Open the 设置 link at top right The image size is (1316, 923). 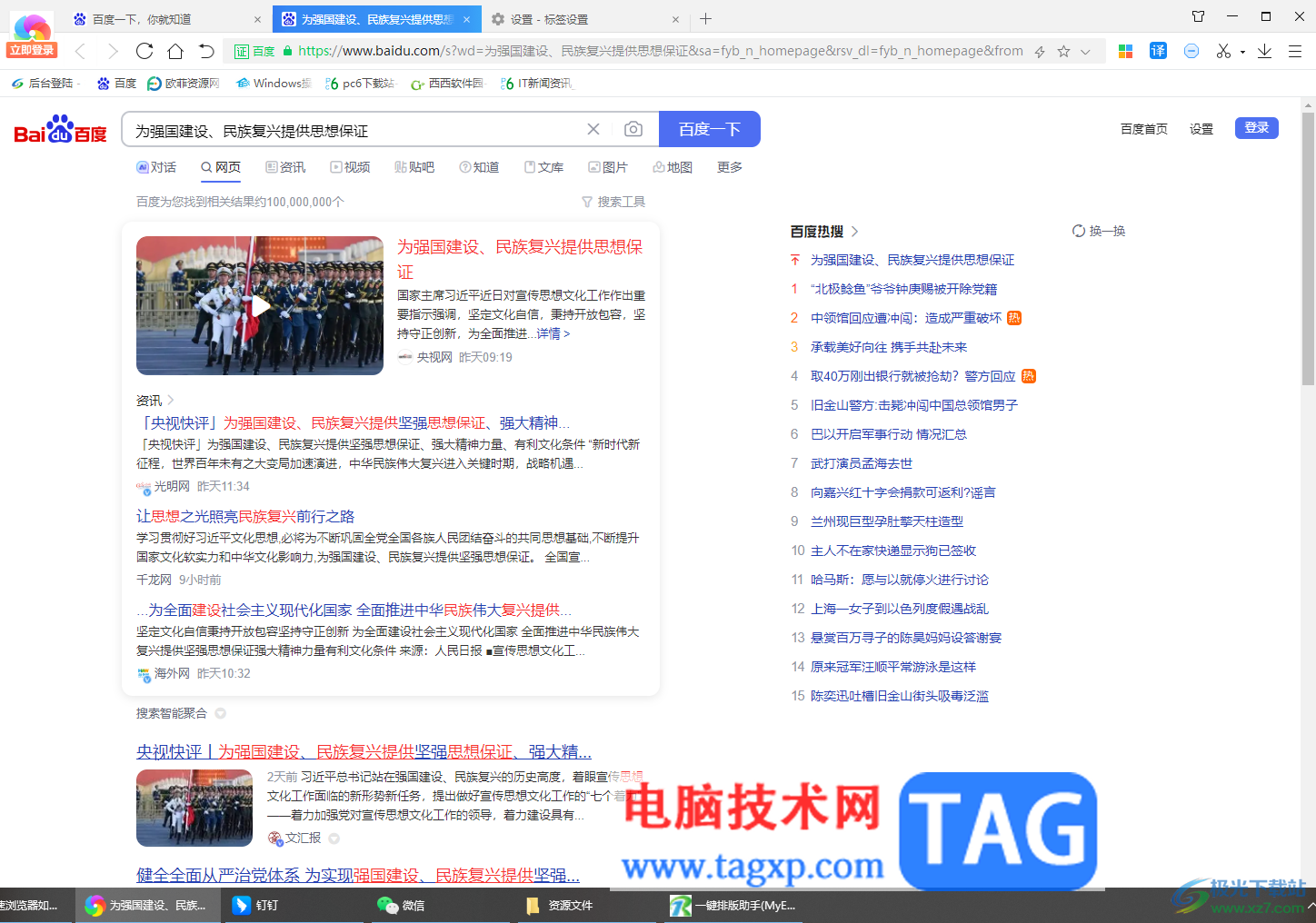pyautogui.click(x=1201, y=129)
